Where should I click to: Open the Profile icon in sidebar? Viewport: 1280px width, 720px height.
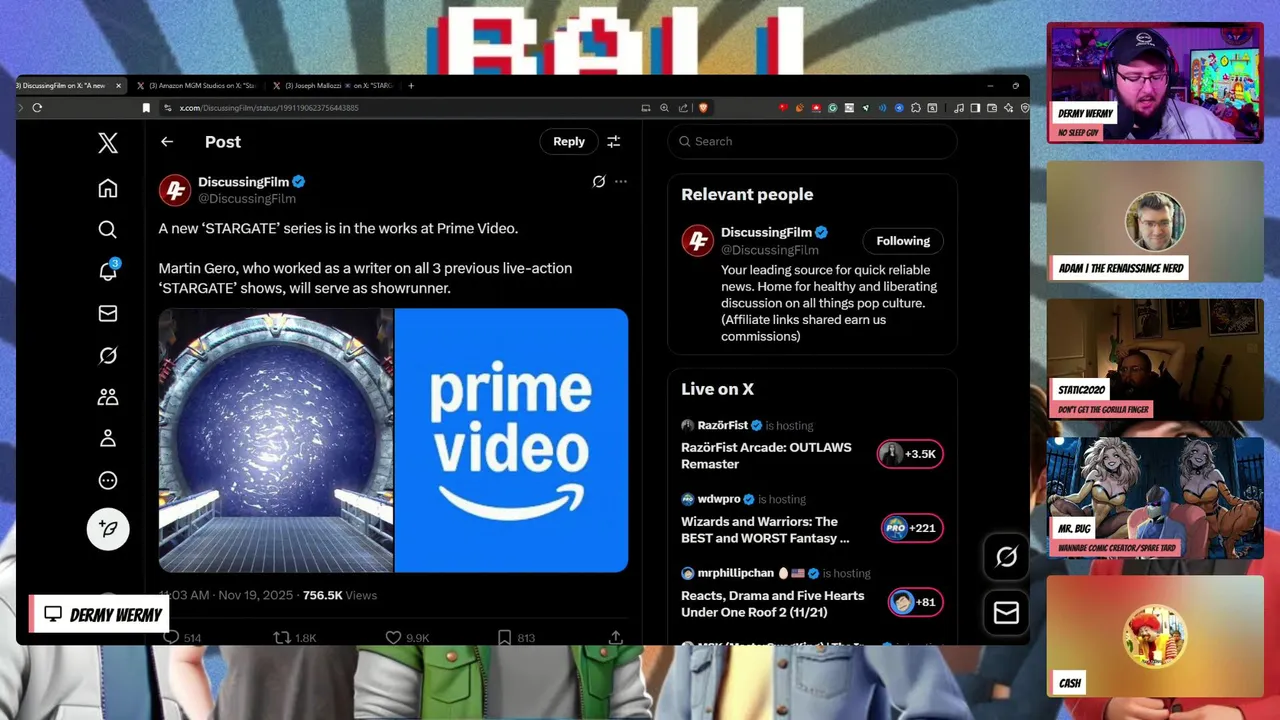pyautogui.click(x=108, y=438)
